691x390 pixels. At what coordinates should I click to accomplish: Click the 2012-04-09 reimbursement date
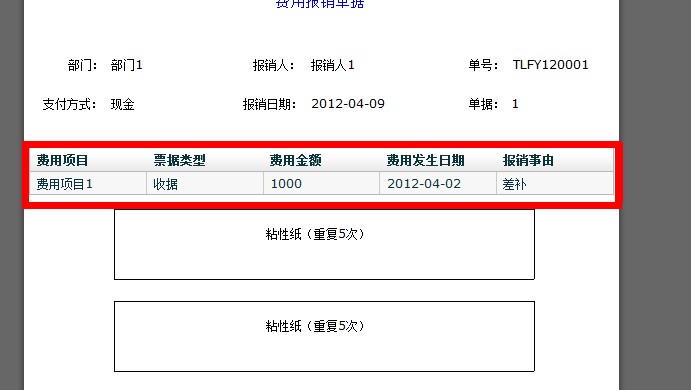point(348,104)
